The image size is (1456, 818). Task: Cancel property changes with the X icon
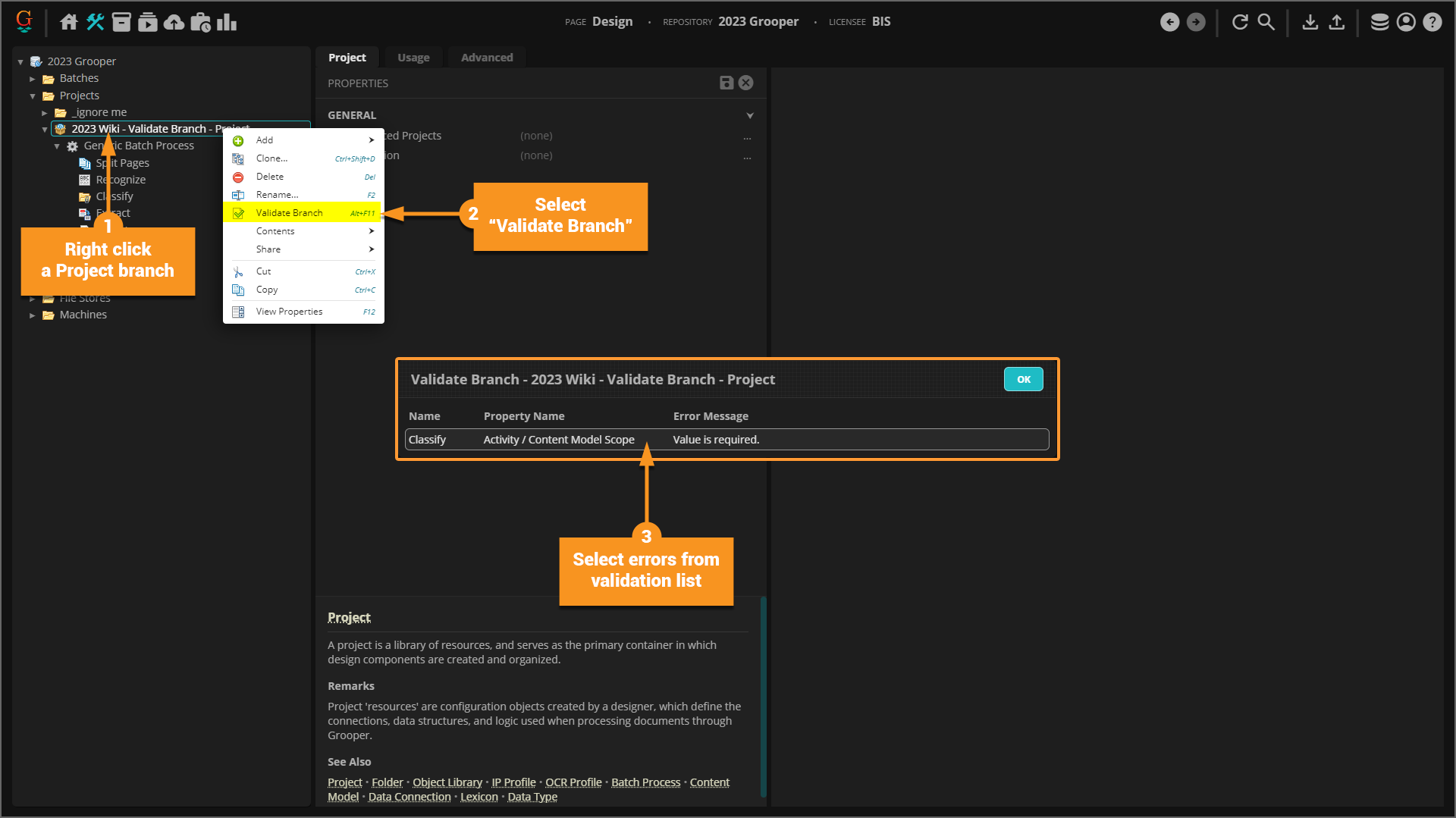pos(746,83)
